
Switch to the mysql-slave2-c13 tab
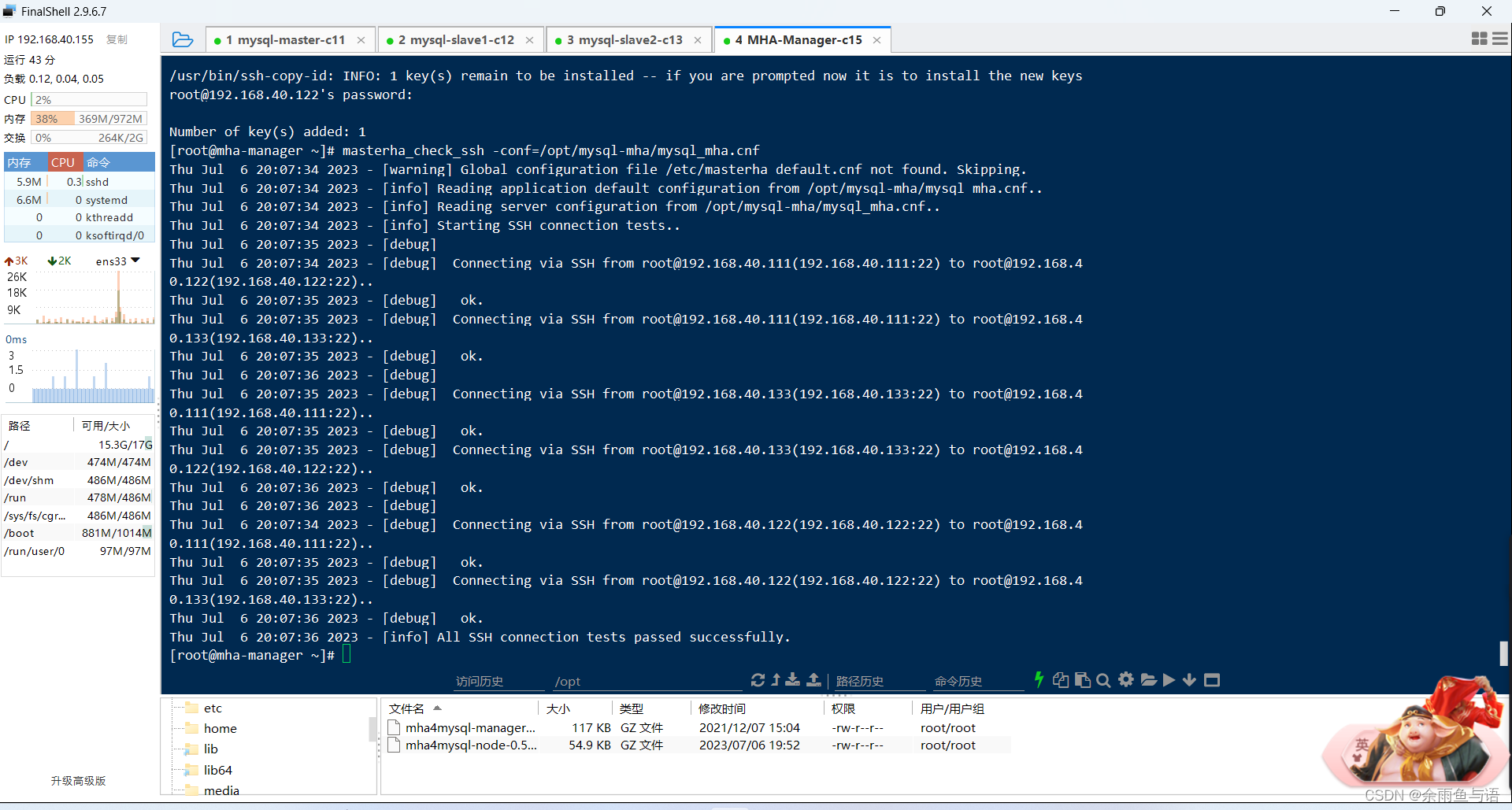(x=624, y=39)
